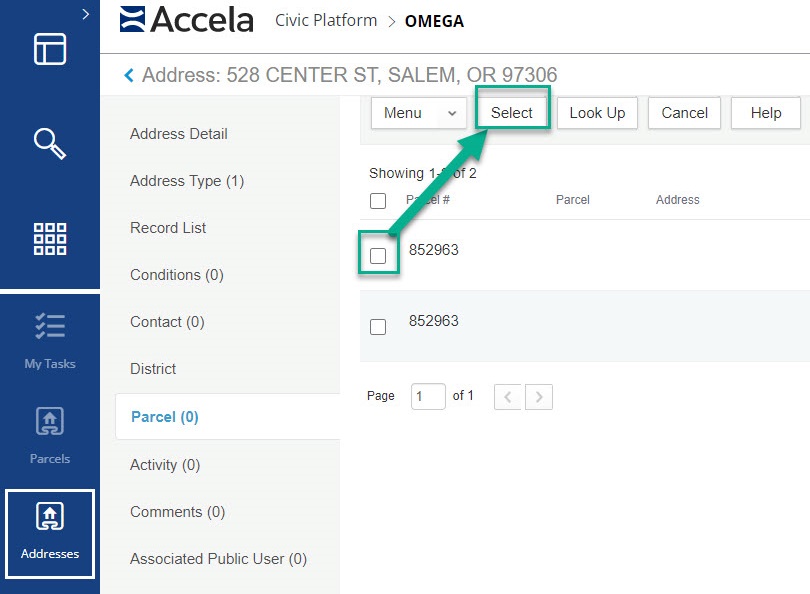810x594 pixels.
Task: Check the second parcel 852963 checkbox
Action: (378, 327)
